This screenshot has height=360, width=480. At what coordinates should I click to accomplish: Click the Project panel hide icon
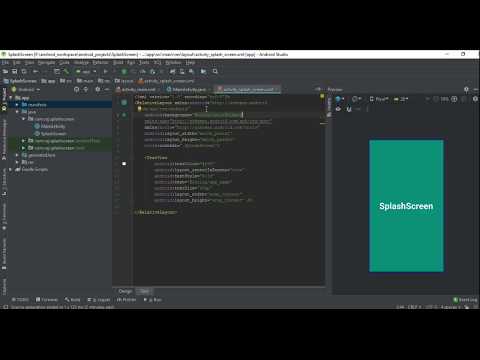click(x=107, y=89)
